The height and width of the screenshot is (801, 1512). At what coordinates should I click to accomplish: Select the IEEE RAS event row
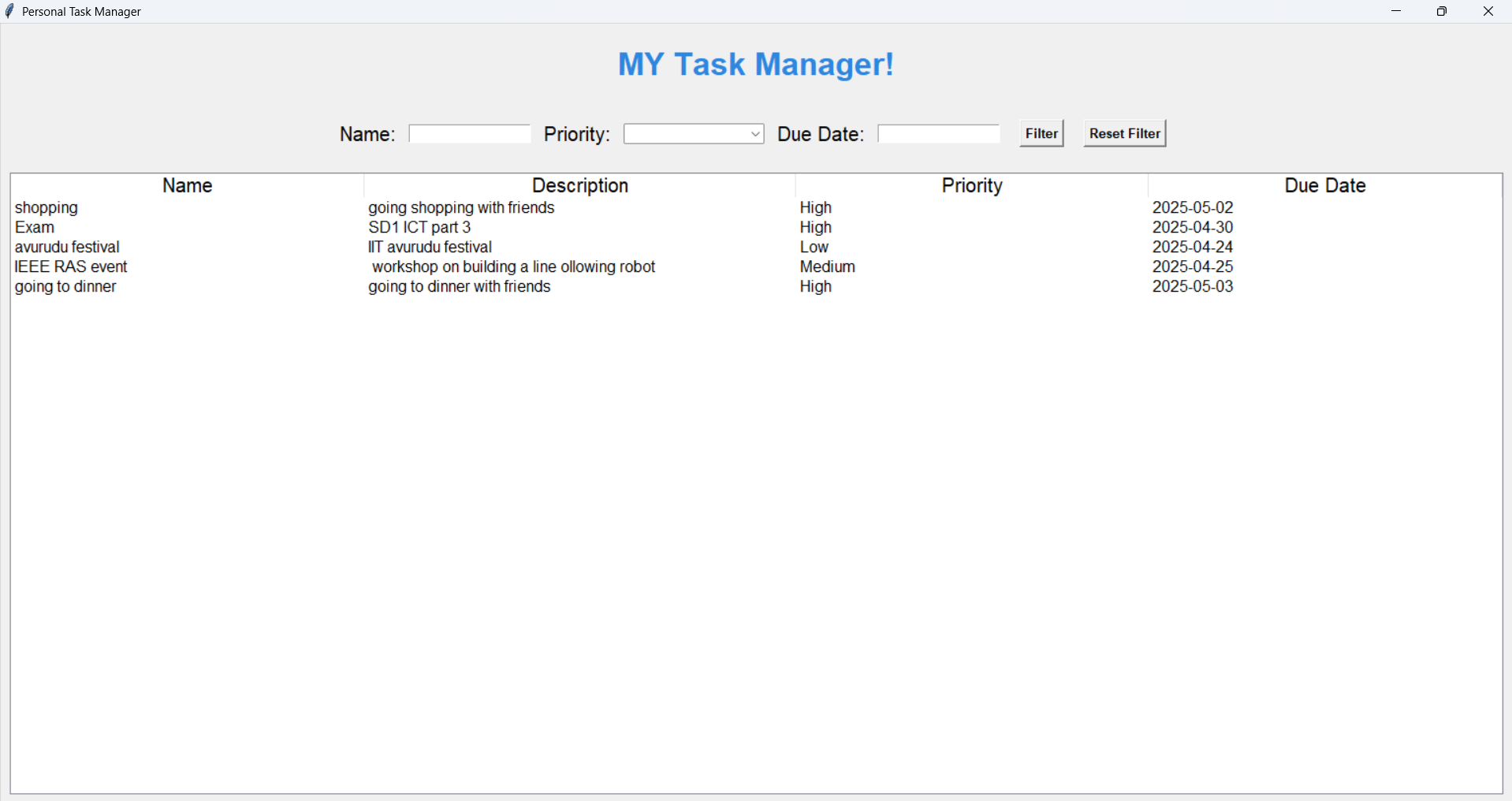(x=71, y=267)
